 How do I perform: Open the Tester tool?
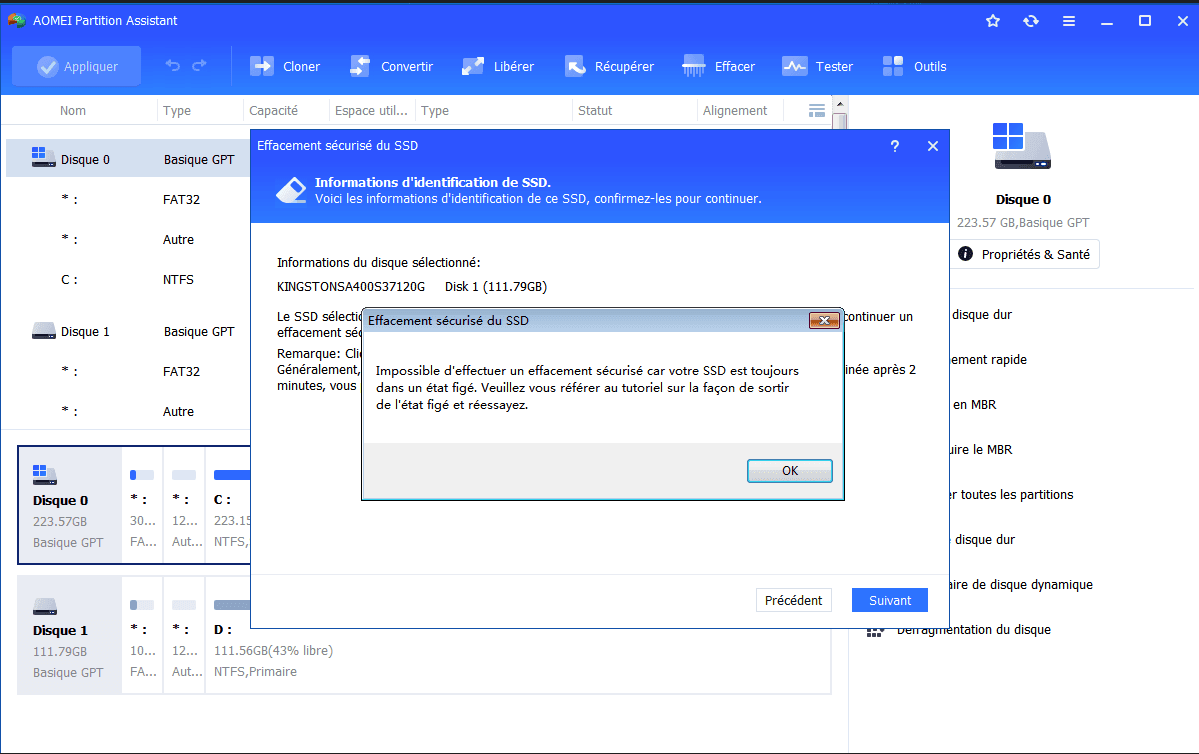[x=795, y=67]
